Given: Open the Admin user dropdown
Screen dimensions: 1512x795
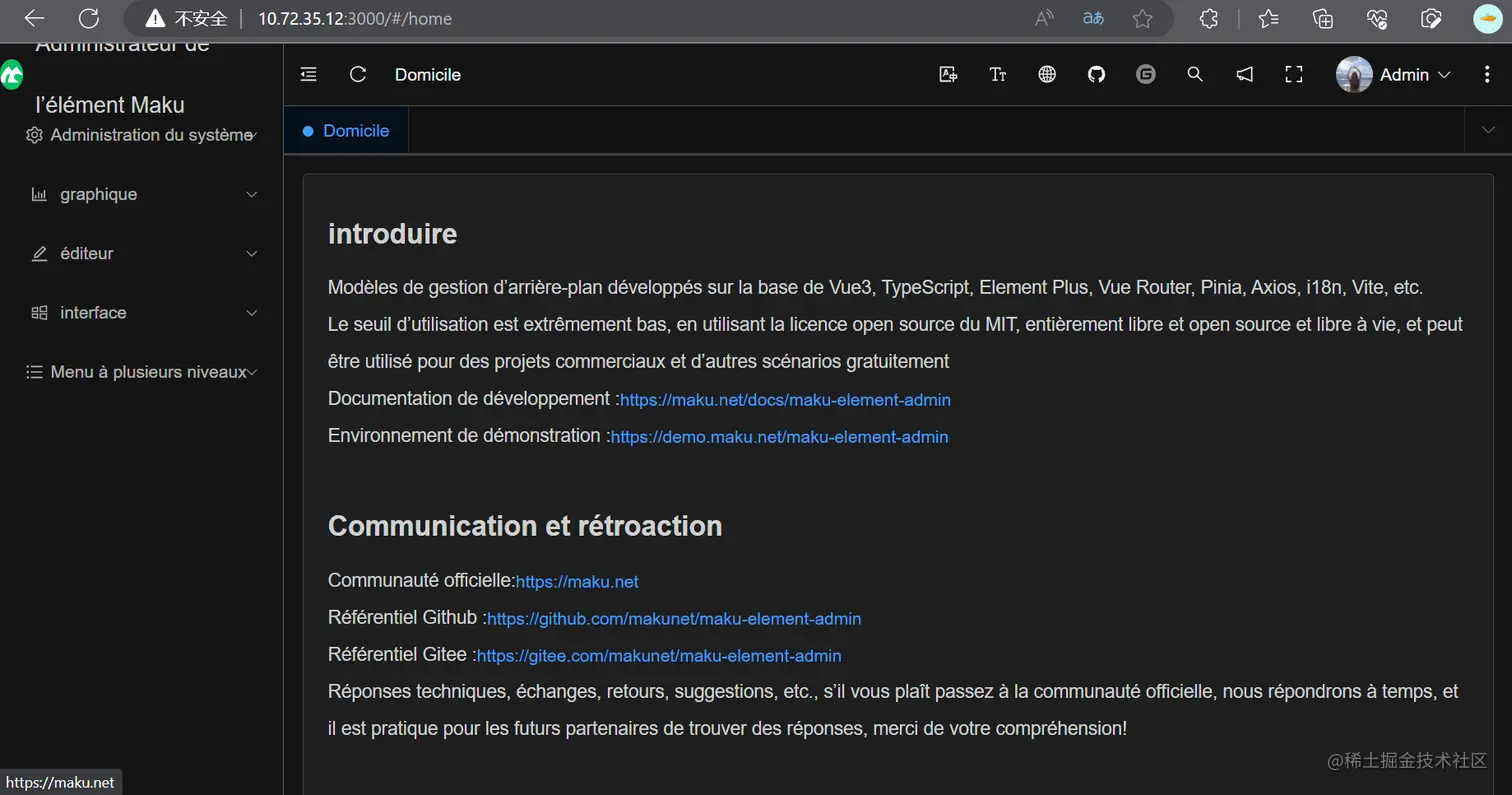Looking at the screenshot, I should pyautogui.click(x=1394, y=75).
